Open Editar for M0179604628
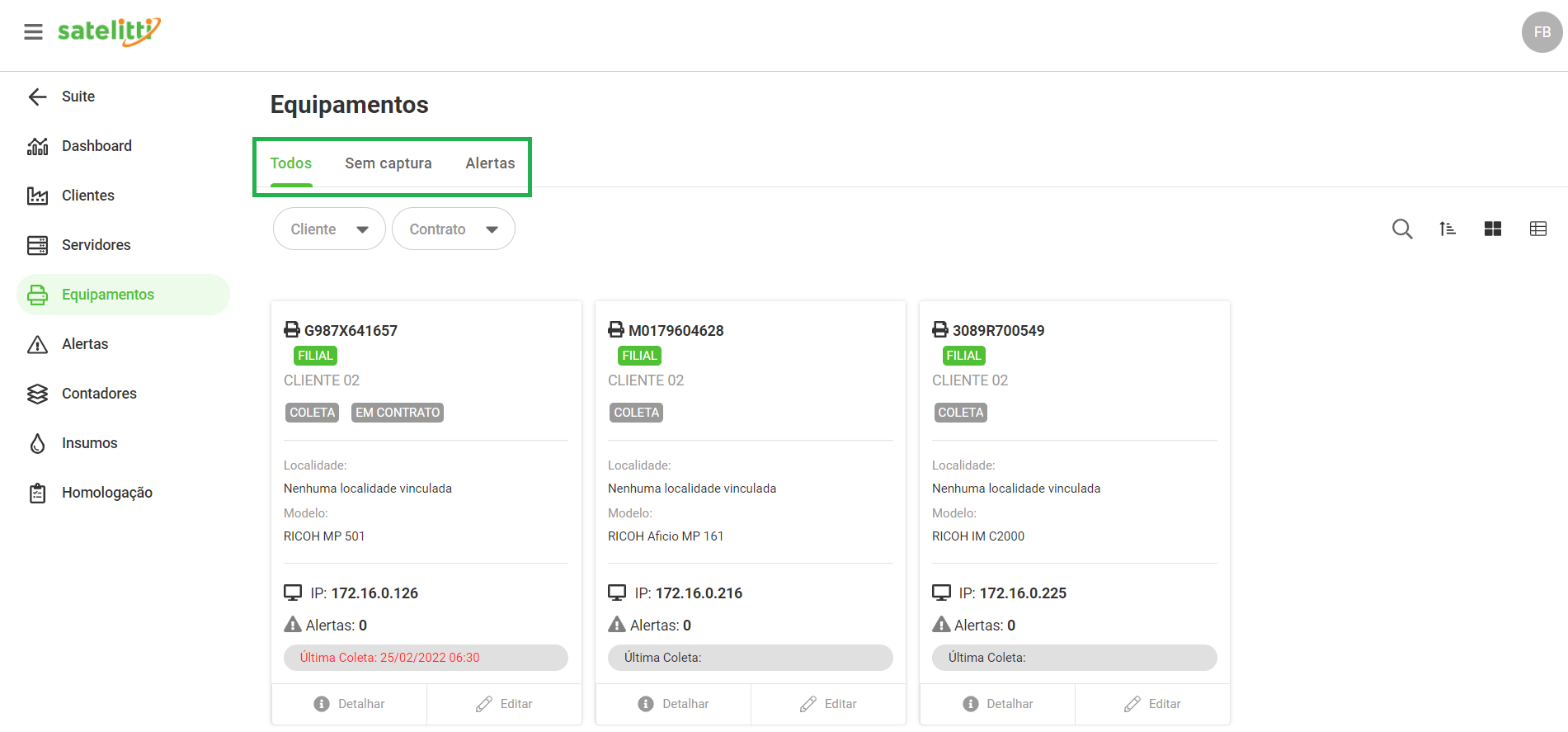This screenshot has height=732, width=1568. 828,704
